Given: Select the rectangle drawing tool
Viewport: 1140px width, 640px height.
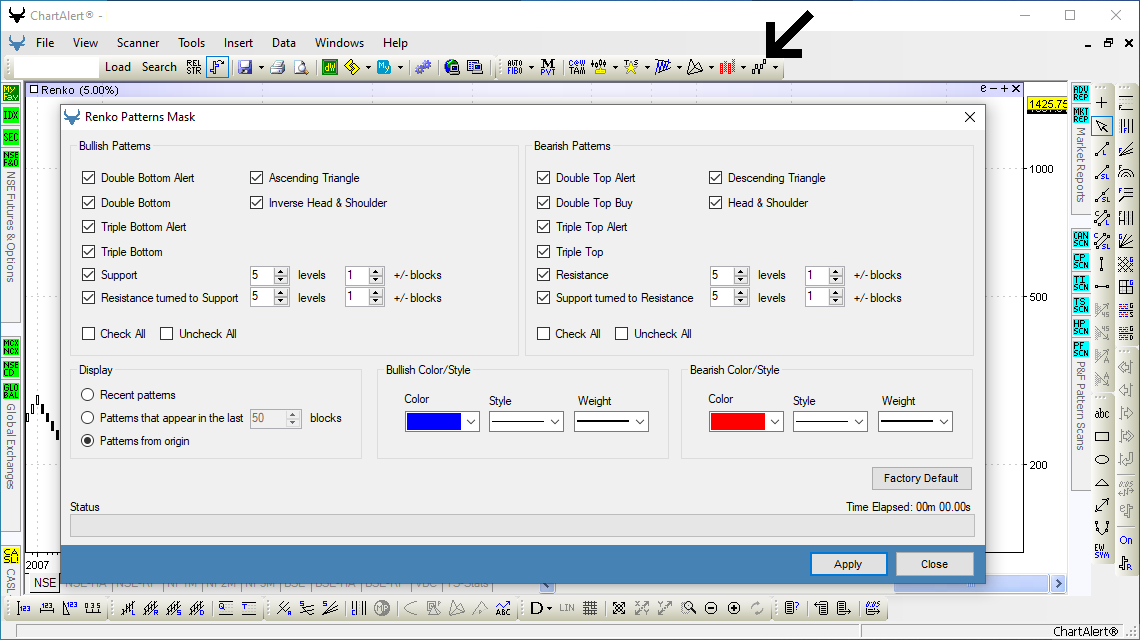Looking at the screenshot, I should coord(1102,436).
